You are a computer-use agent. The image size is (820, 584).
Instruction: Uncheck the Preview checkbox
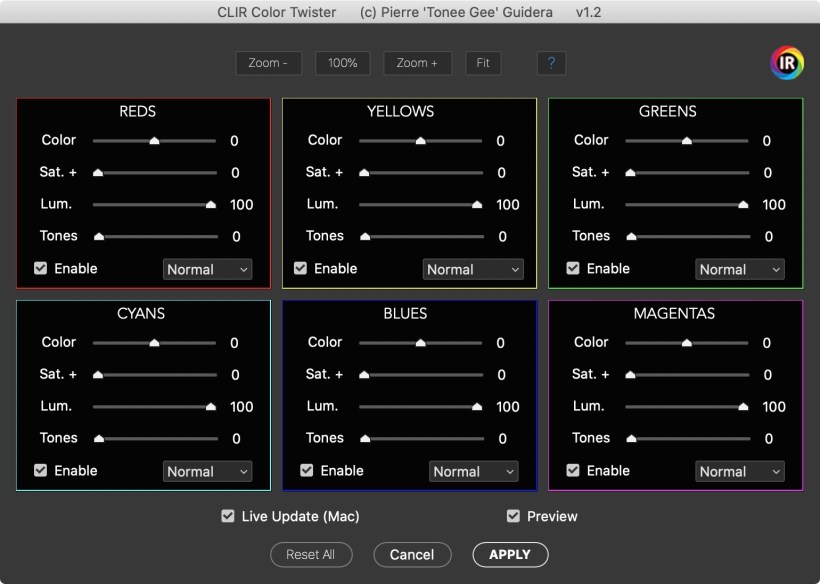(x=513, y=516)
